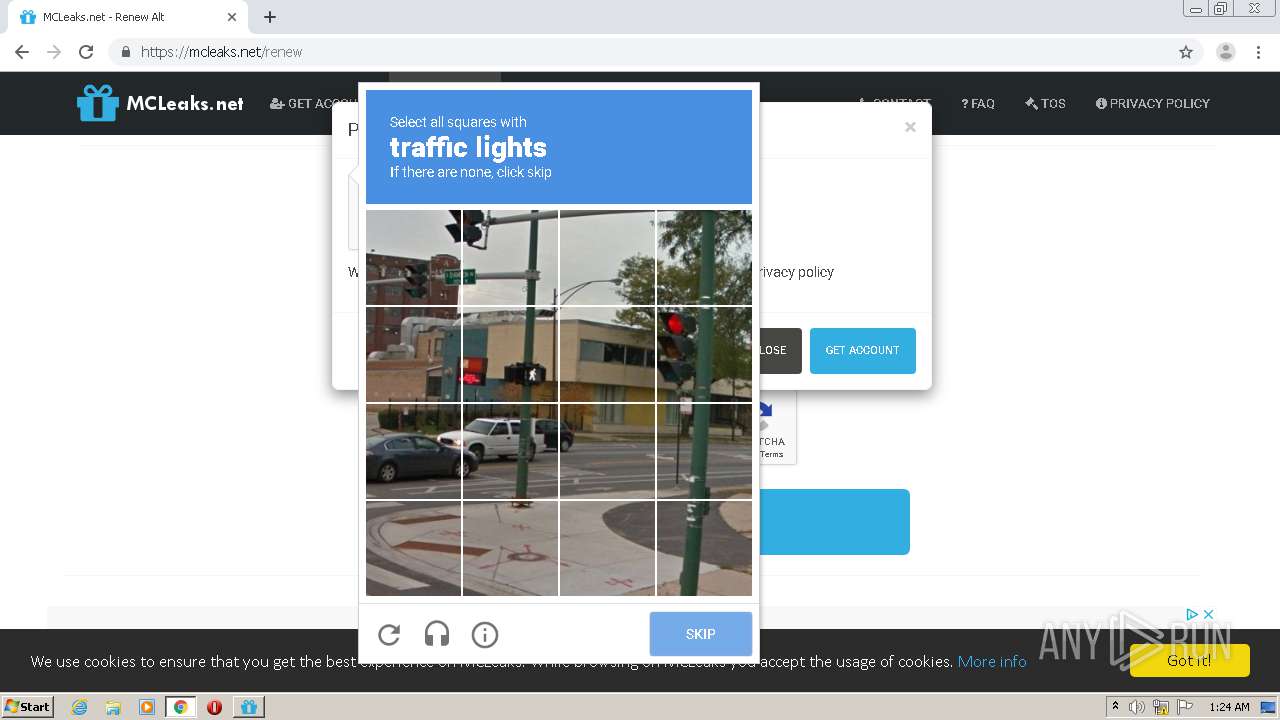Open AdChoices triangle icon

[1192, 614]
